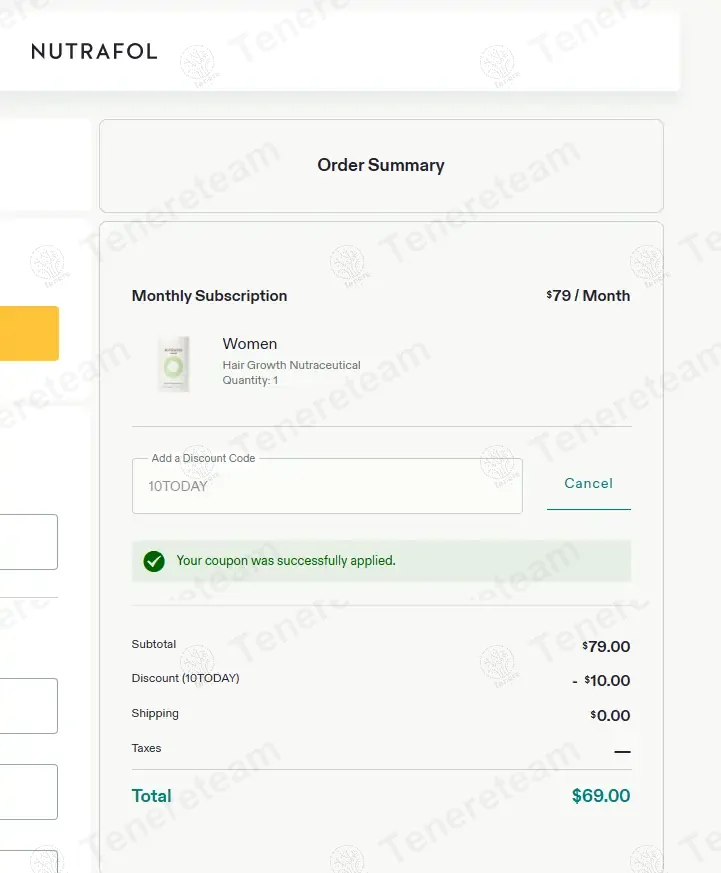Open the Women product thumbnail image
Viewport: 721px width, 873px height.
173,363
